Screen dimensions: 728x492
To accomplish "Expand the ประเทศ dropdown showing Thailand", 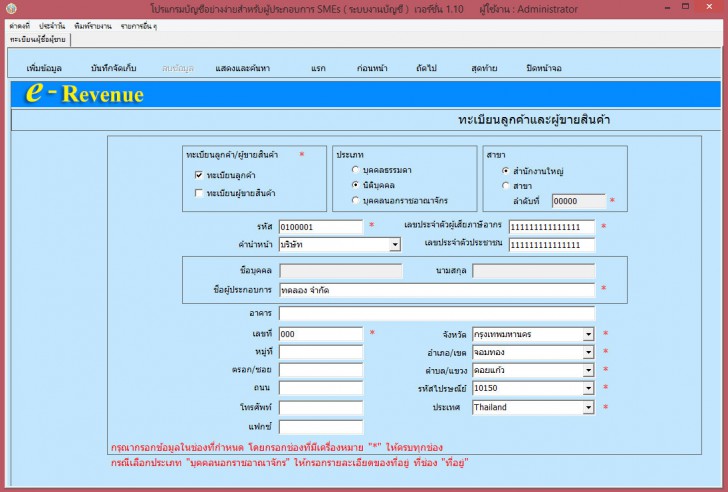I will pyautogui.click(x=588, y=408).
